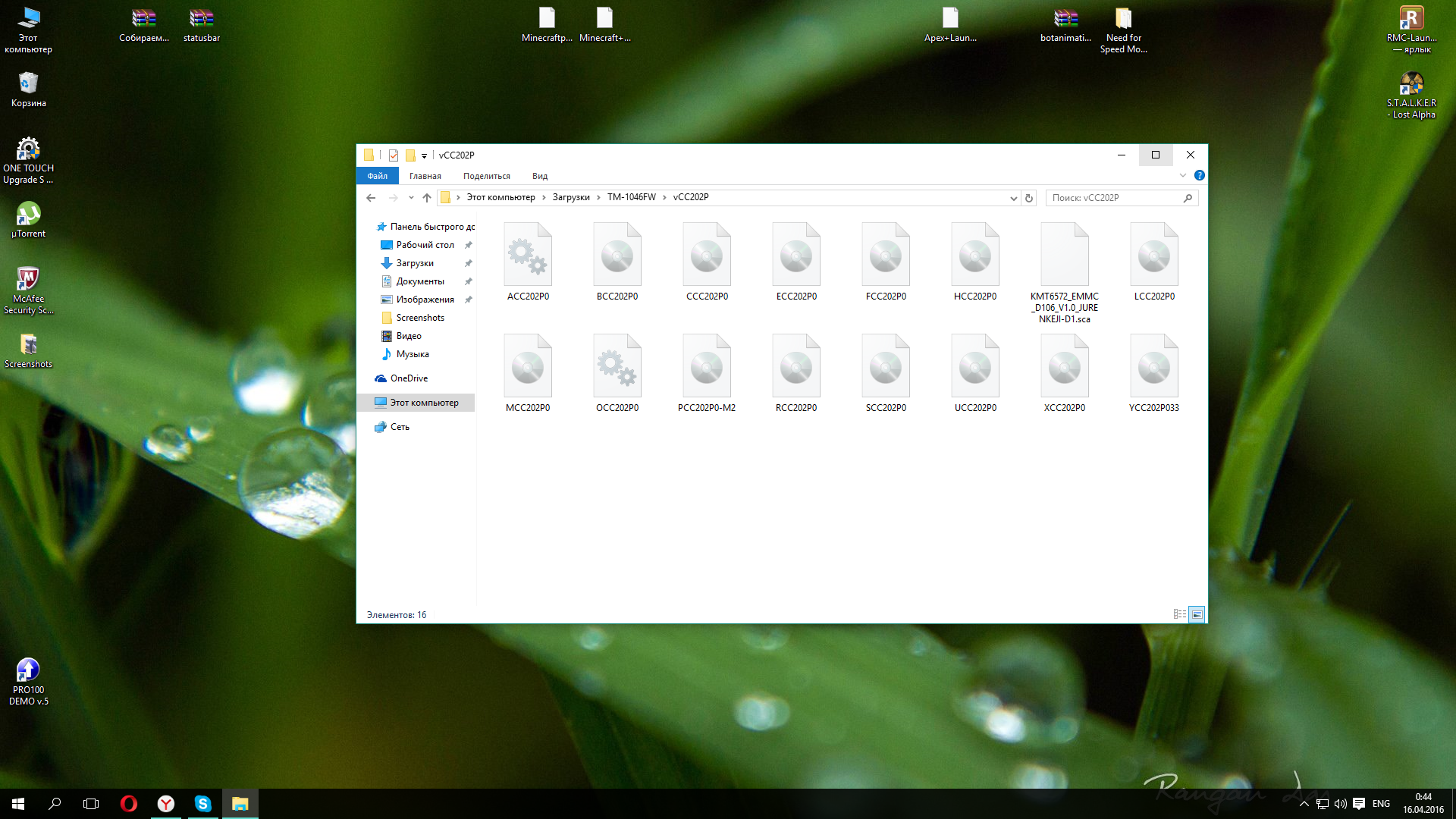Viewport: 1456px width, 819px height.
Task: Switch to details view layout
Action: pyautogui.click(x=1179, y=614)
